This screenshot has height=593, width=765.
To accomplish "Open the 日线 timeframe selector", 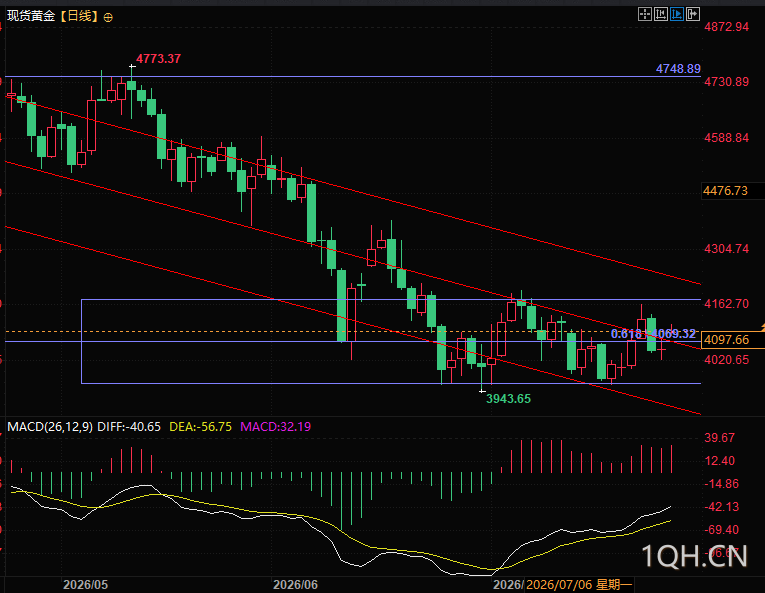I will point(79,16).
